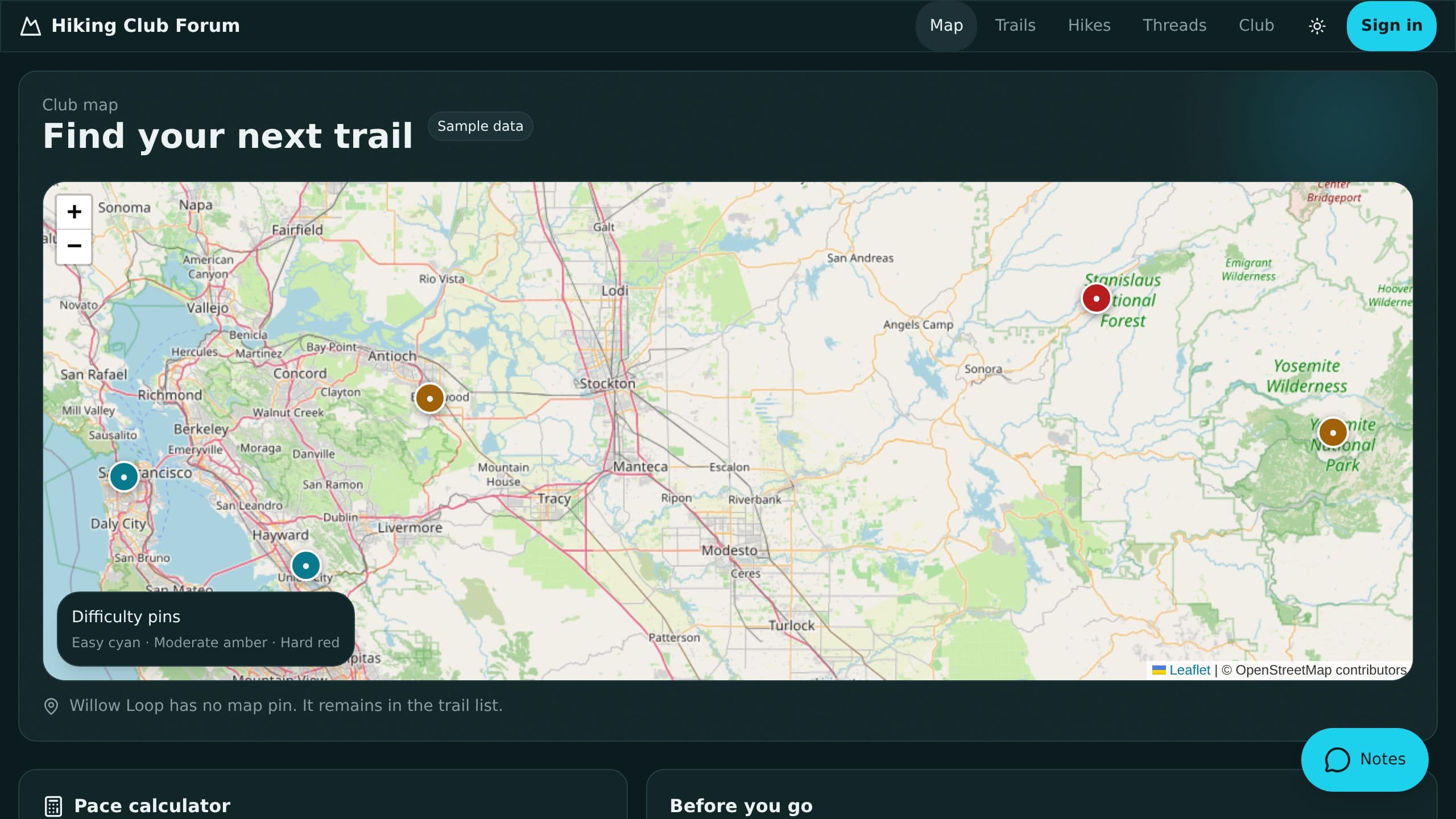Click the Sample data badge
The width and height of the screenshot is (1456, 819).
[480, 126]
